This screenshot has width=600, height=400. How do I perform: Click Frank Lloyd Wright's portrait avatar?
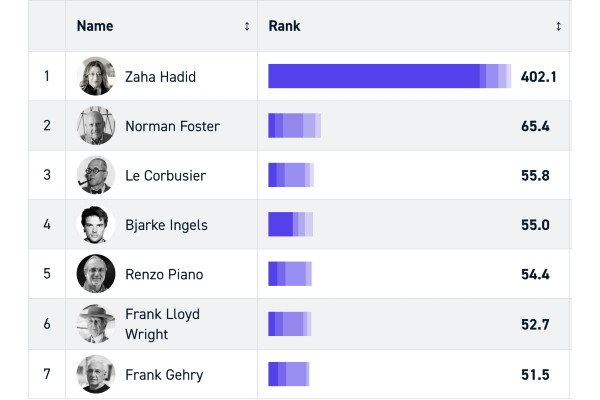click(96, 324)
